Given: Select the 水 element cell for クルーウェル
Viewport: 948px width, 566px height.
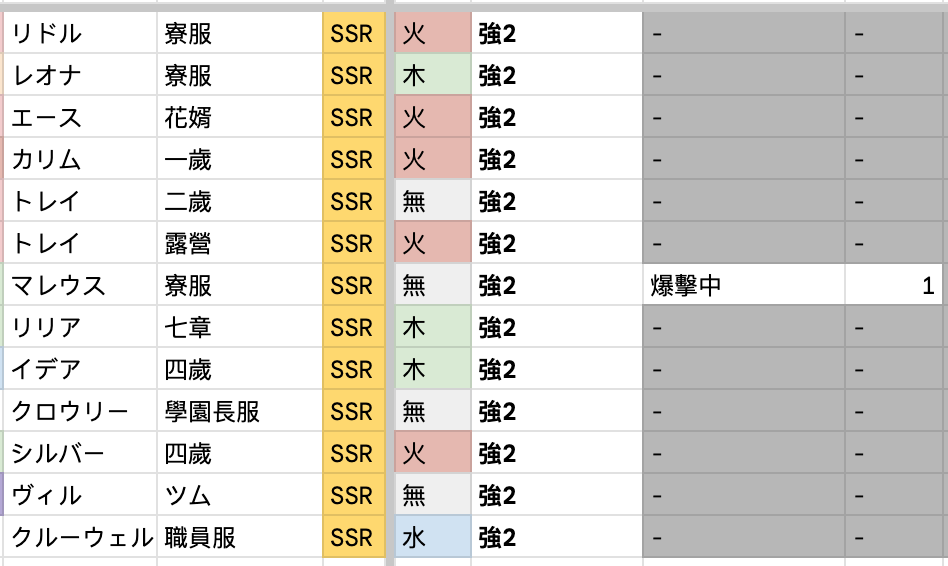Looking at the screenshot, I should pyautogui.click(x=433, y=537).
